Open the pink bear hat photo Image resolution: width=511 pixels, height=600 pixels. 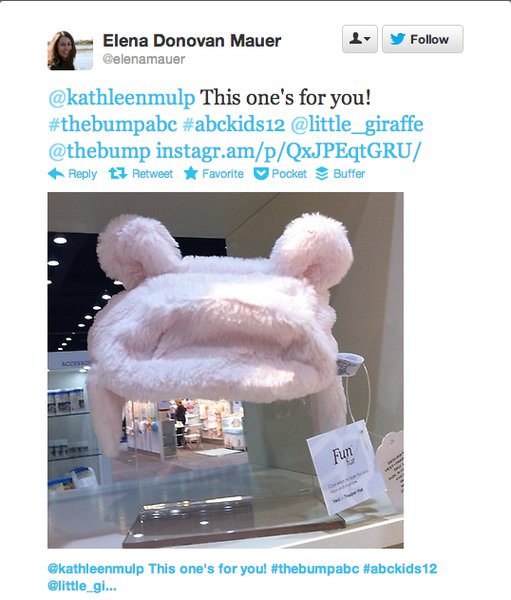pos(225,370)
